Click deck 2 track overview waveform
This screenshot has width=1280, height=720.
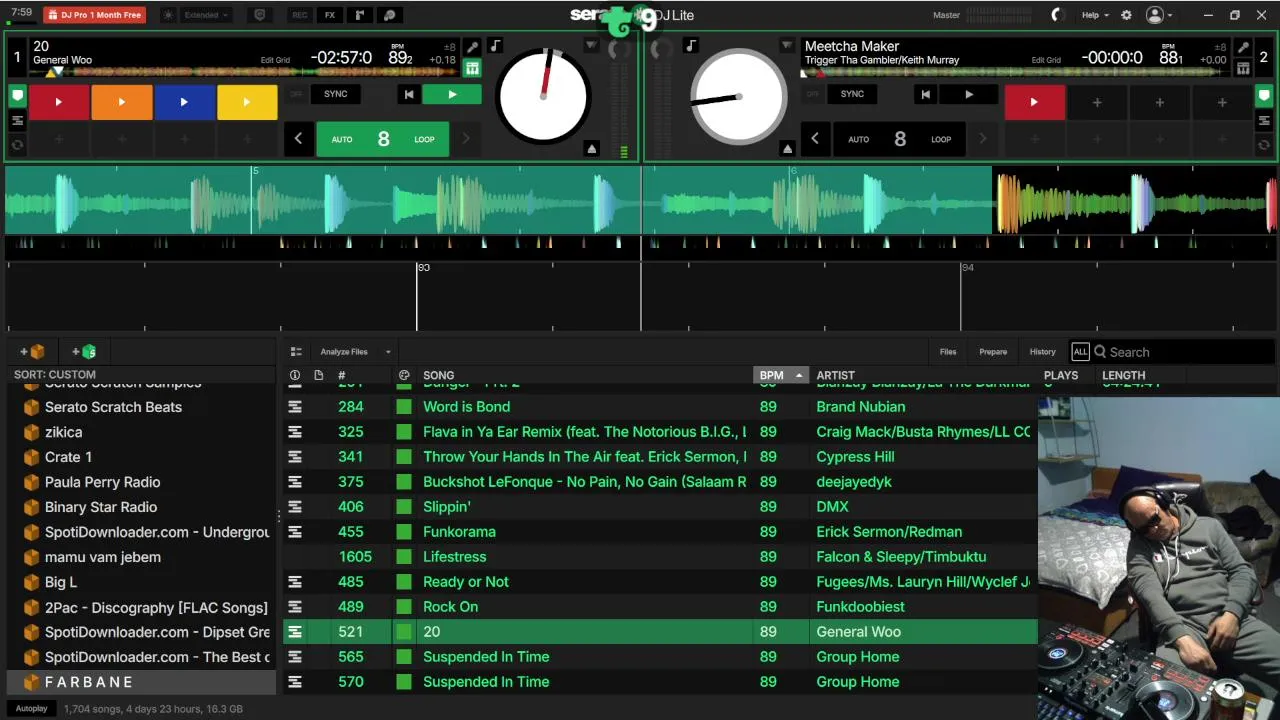1015,72
